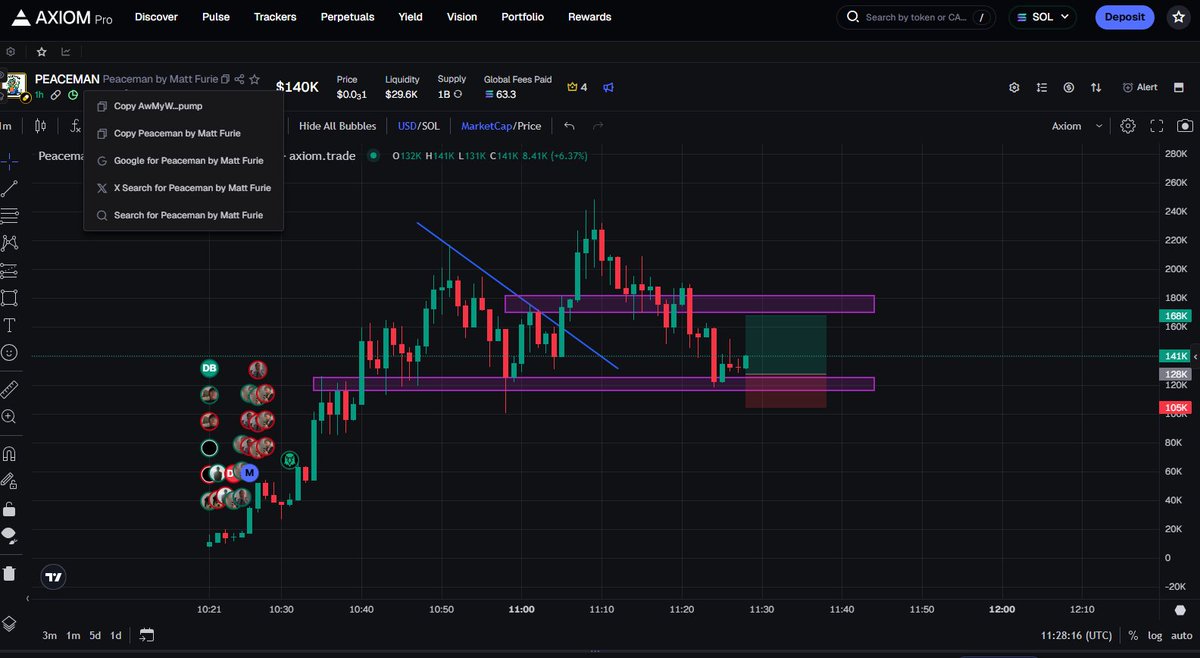This screenshot has height=658, width=1200.
Task: Focus the token search field
Action: (917, 17)
